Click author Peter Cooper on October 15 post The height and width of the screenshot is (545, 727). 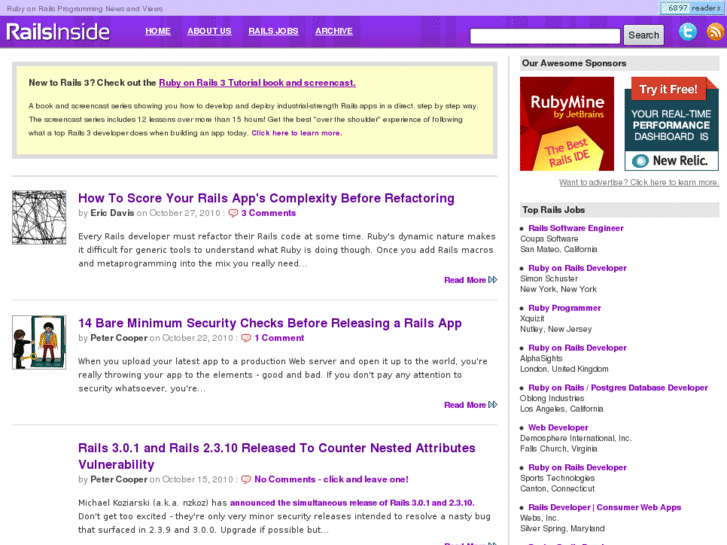119,480
